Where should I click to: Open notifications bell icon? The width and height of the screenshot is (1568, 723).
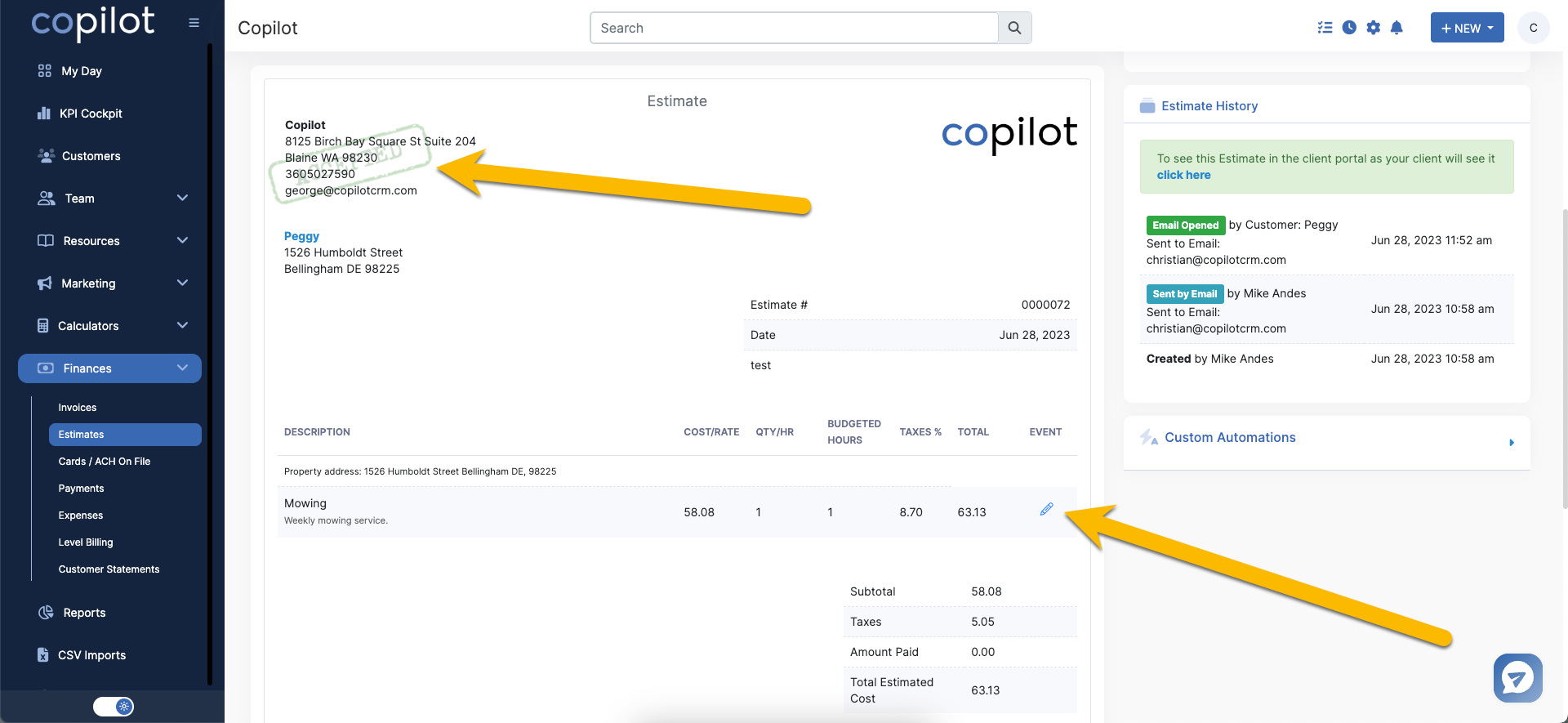tap(1396, 28)
